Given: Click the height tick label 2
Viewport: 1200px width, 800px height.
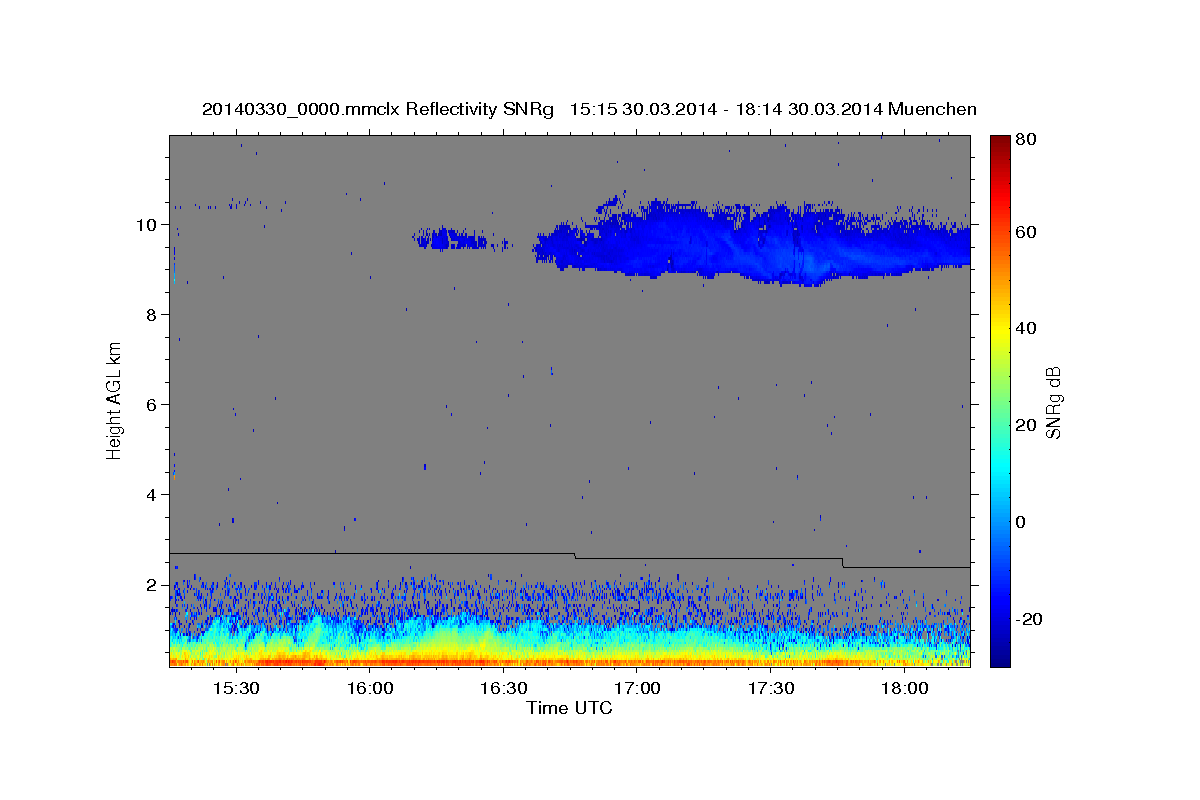Looking at the screenshot, I should click(x=152, y=584).
